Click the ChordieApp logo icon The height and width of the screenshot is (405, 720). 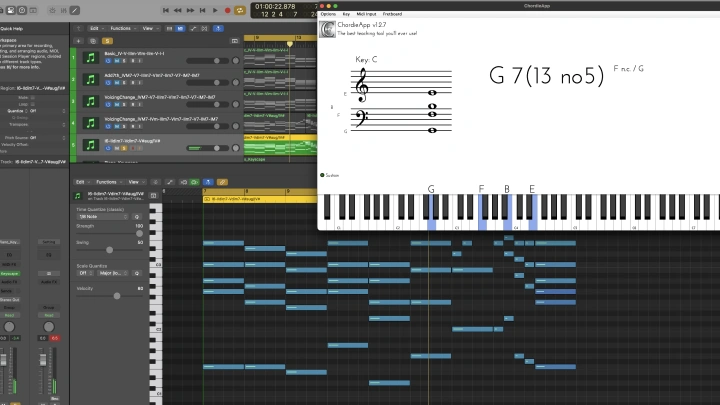click(x=327, y=29)
